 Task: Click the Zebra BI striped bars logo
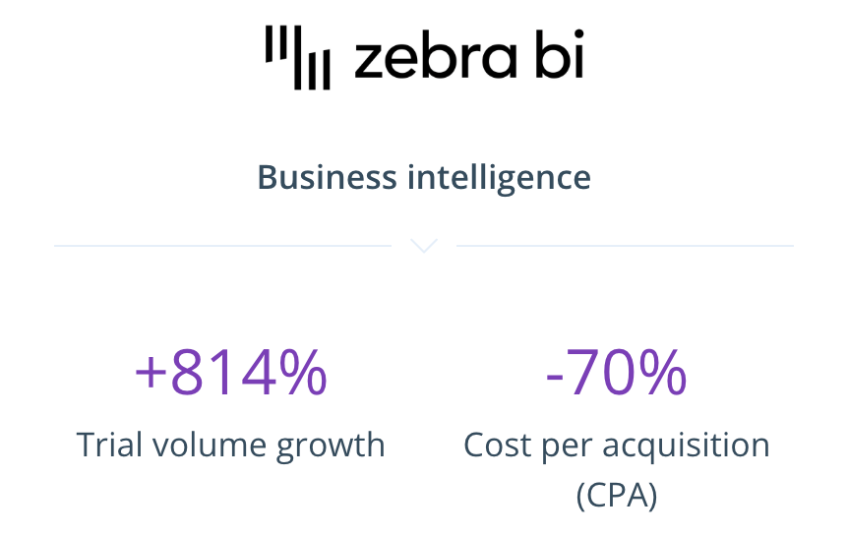click(297, 58)
